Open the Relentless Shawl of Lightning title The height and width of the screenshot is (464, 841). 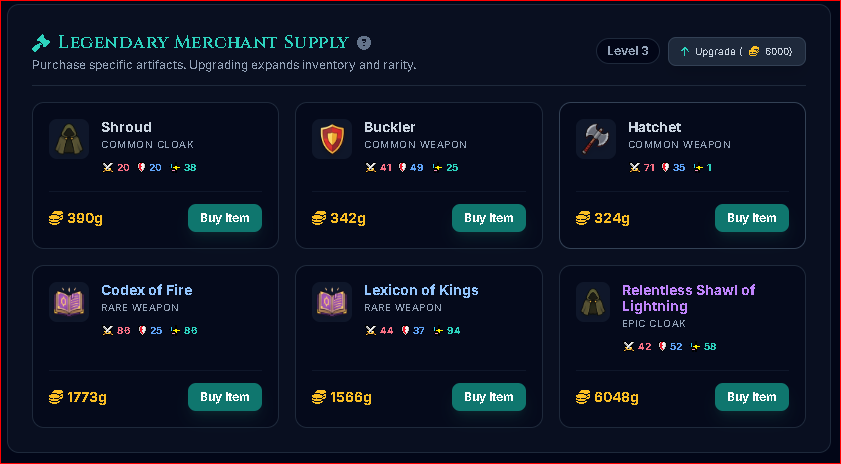(x=688, y=298)
